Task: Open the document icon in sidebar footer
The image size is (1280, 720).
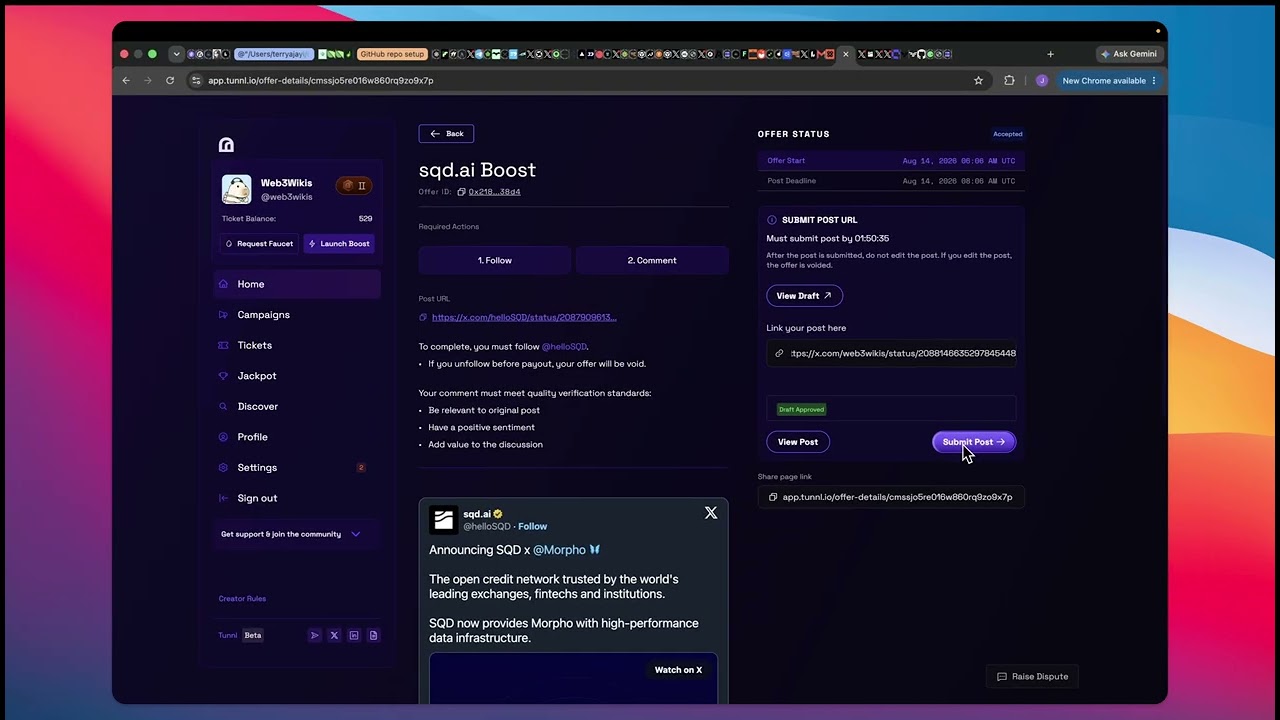Action: coord(373,635)
